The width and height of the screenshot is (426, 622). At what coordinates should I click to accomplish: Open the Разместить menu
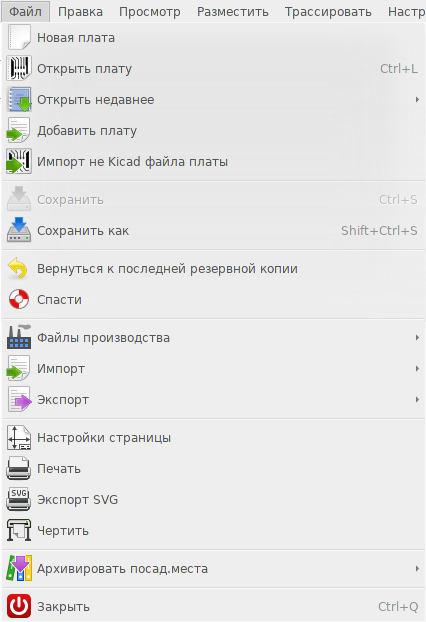pyautogui.click(x=233, y=12)
